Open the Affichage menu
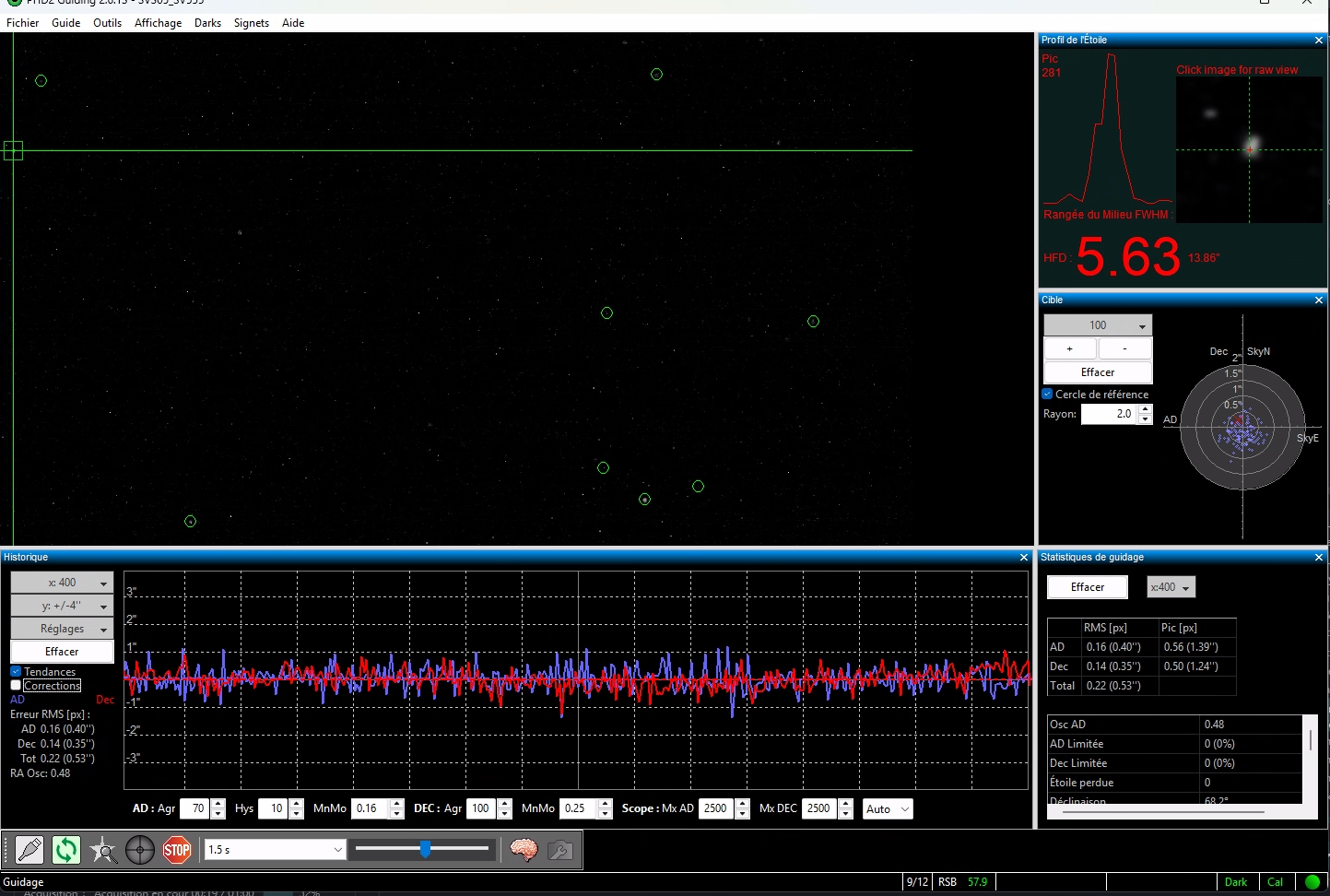The width and height of the screenshot is (1330, 896). [158, 23]
